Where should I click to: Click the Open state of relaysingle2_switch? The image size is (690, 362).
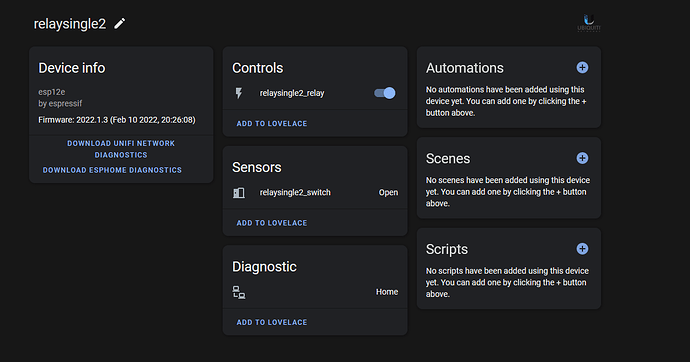click(x=388, y=192)
